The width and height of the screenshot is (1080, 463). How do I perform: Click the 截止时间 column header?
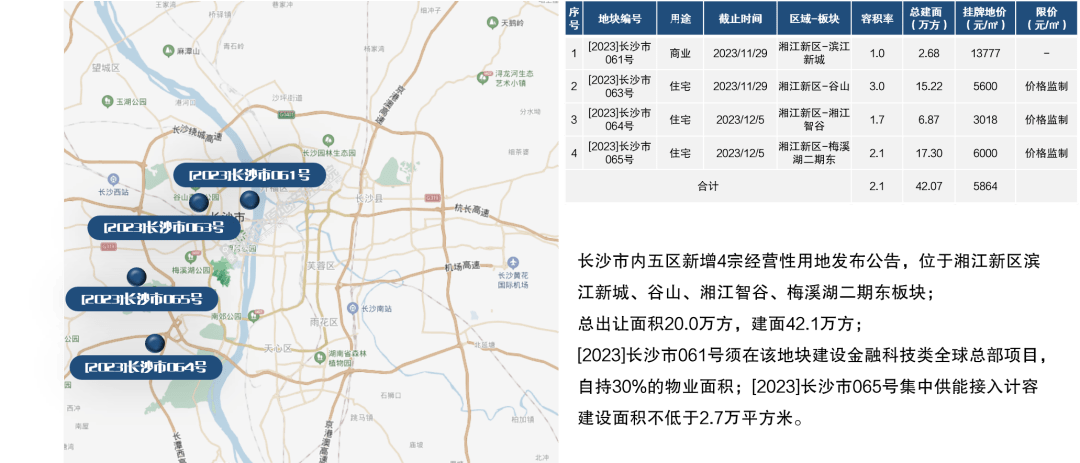click(739, 19)
